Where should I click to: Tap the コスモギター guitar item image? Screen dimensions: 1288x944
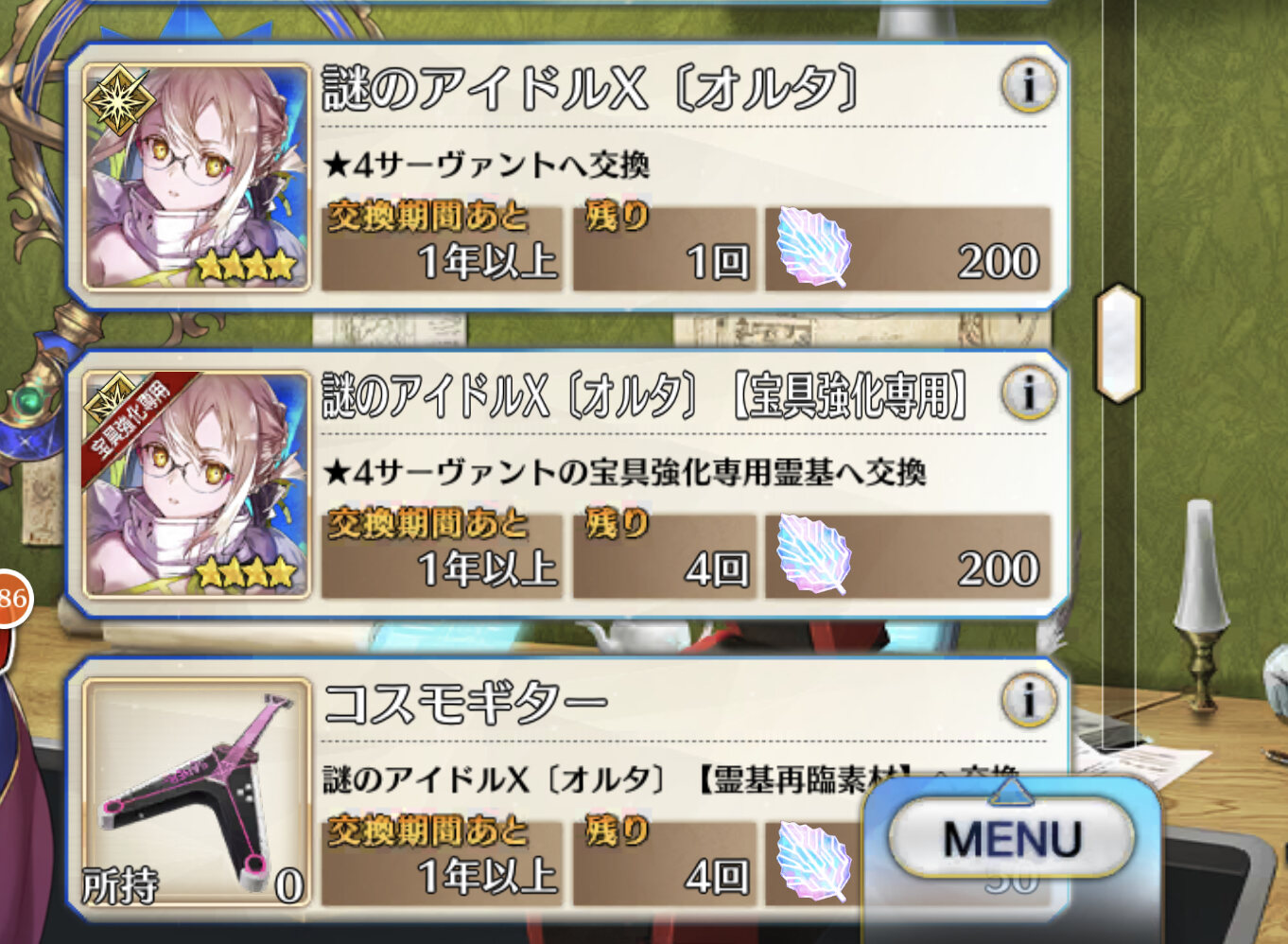pos(197,792)
